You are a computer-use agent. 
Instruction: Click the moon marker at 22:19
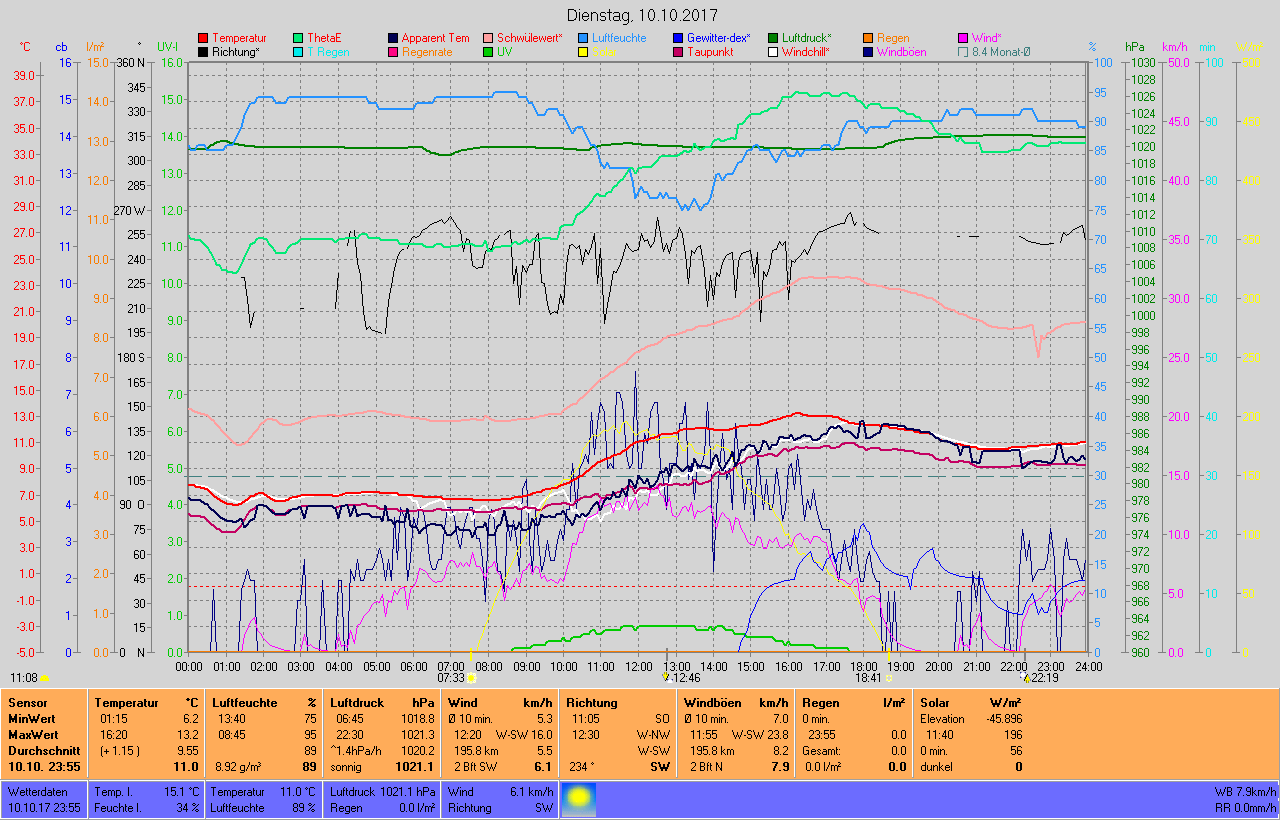pyautogui.click(x=1023, y=677)
